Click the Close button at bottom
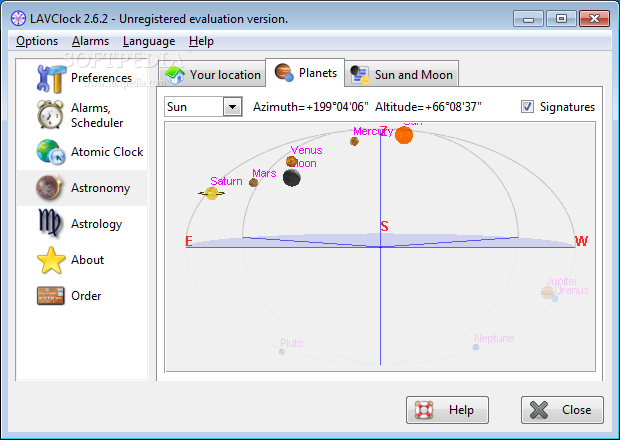The width and height of the screenshot is (620, 440). [562, 410]
